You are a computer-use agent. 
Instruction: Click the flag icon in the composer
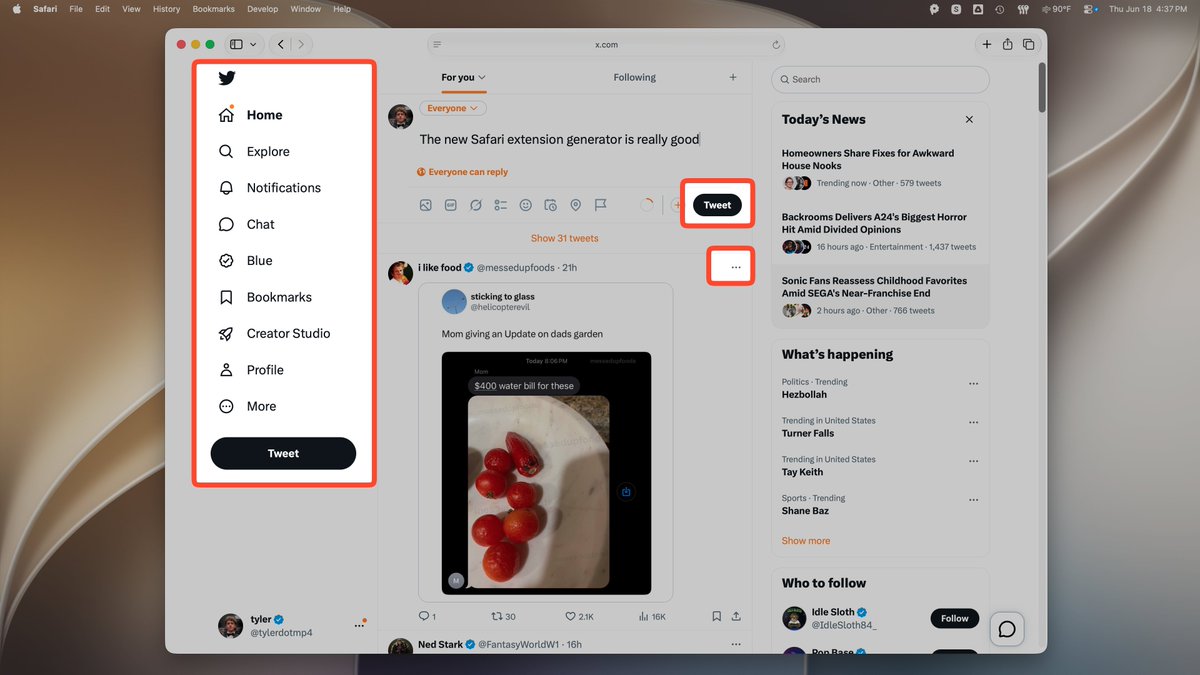600,205
